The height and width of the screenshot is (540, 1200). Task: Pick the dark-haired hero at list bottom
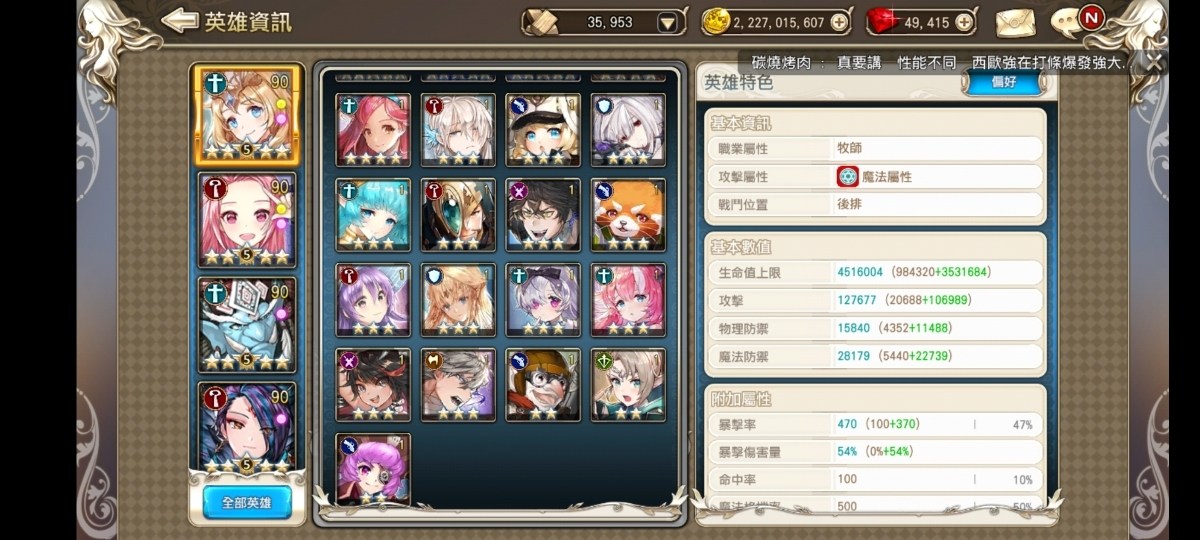247,427
